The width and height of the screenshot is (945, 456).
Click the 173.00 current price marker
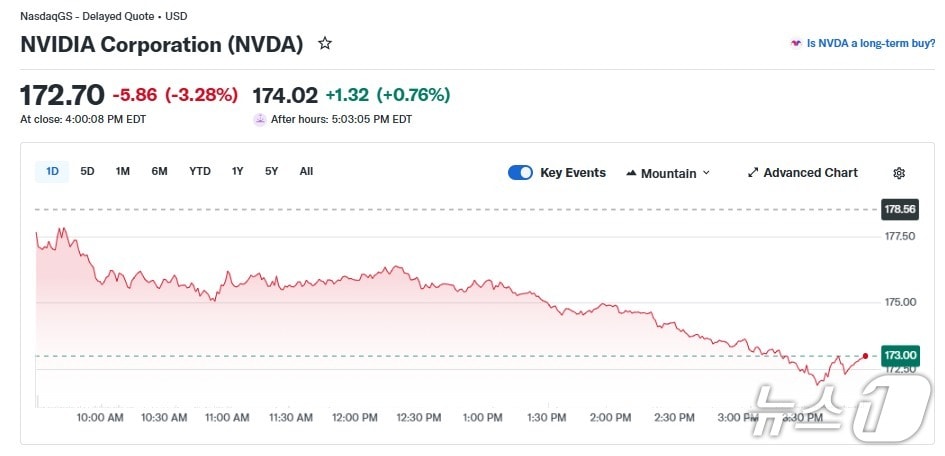click(x=900, y=355)
